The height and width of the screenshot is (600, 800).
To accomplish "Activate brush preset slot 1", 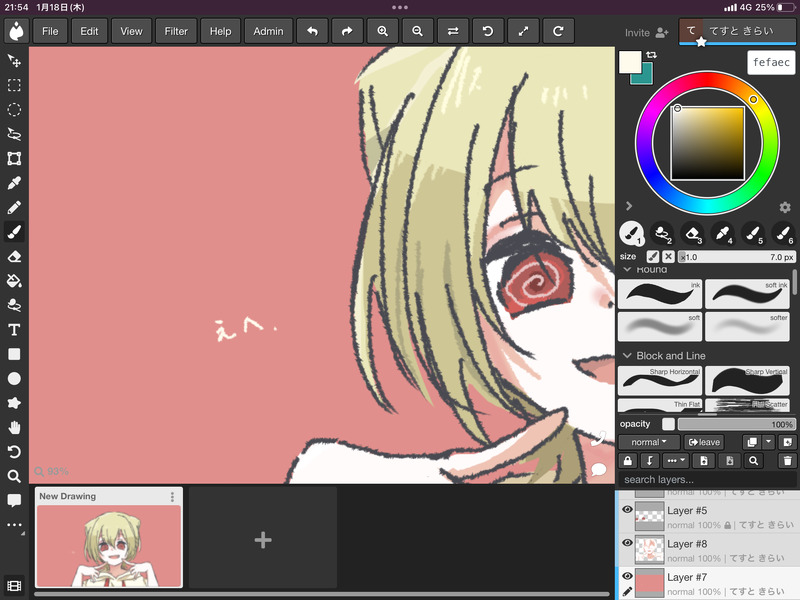I will 631,233.
